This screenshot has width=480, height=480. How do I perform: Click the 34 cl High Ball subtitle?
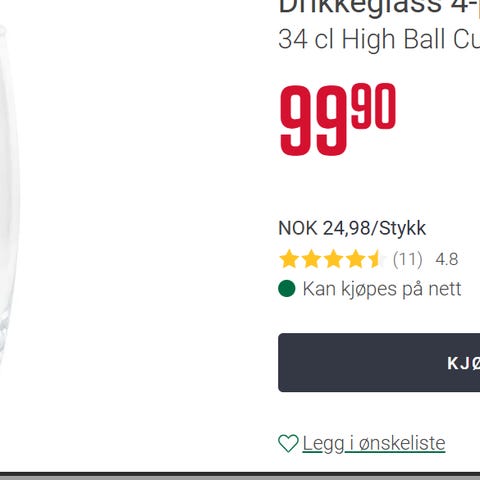[379, 39]
